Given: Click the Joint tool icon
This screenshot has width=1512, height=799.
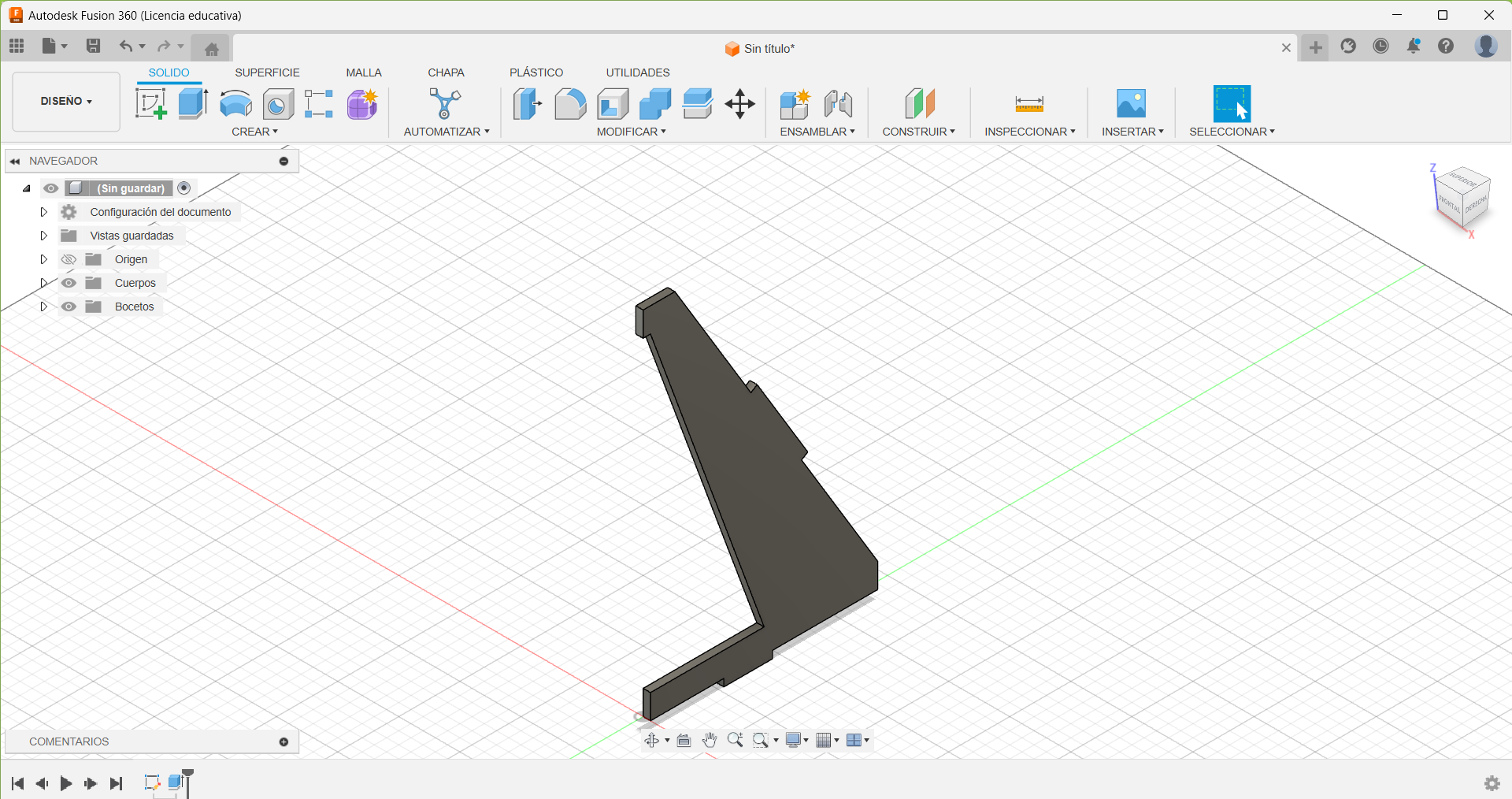Looking at the screenshot, I should point(838,103).
